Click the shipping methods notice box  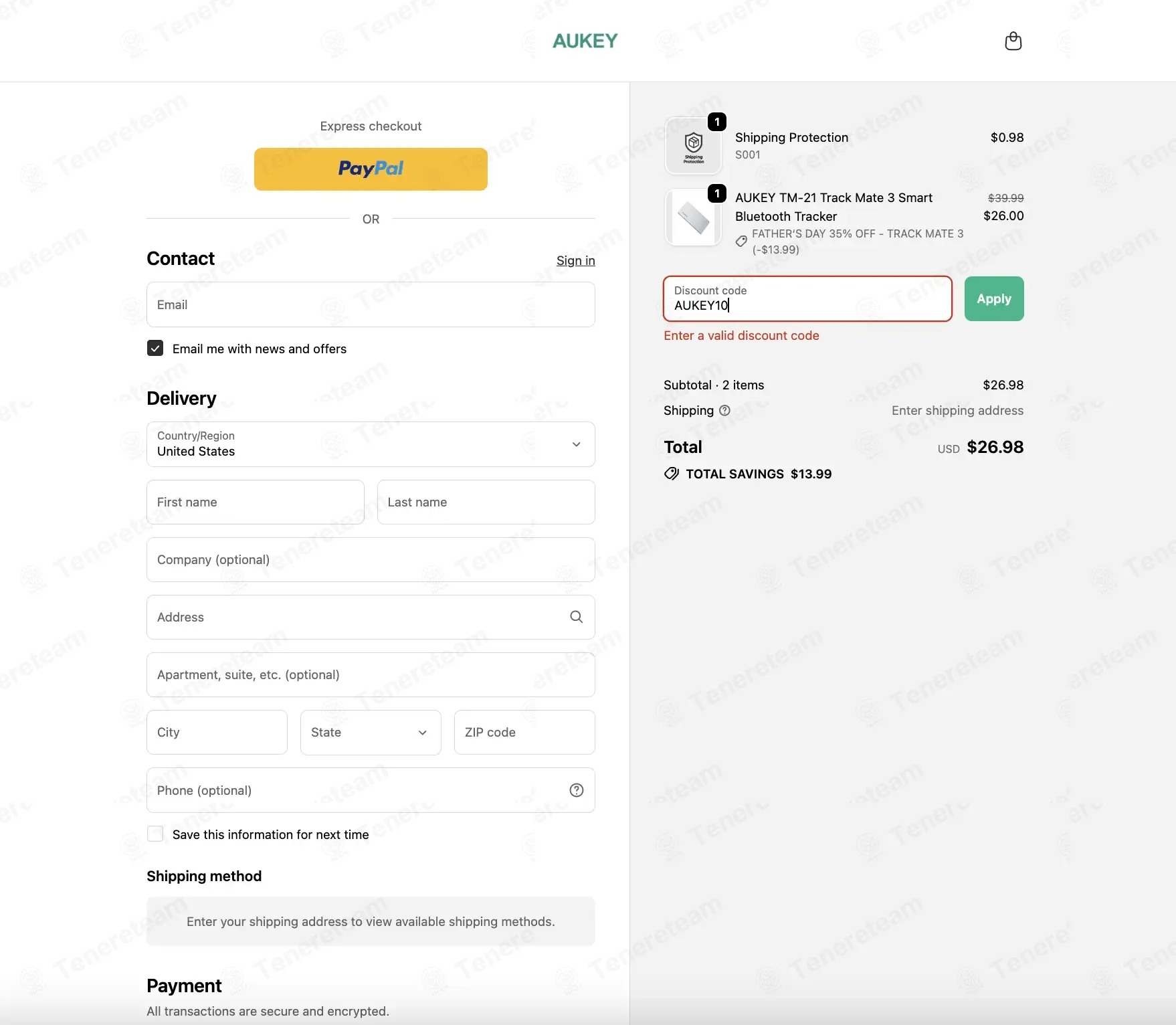point(371,921)
